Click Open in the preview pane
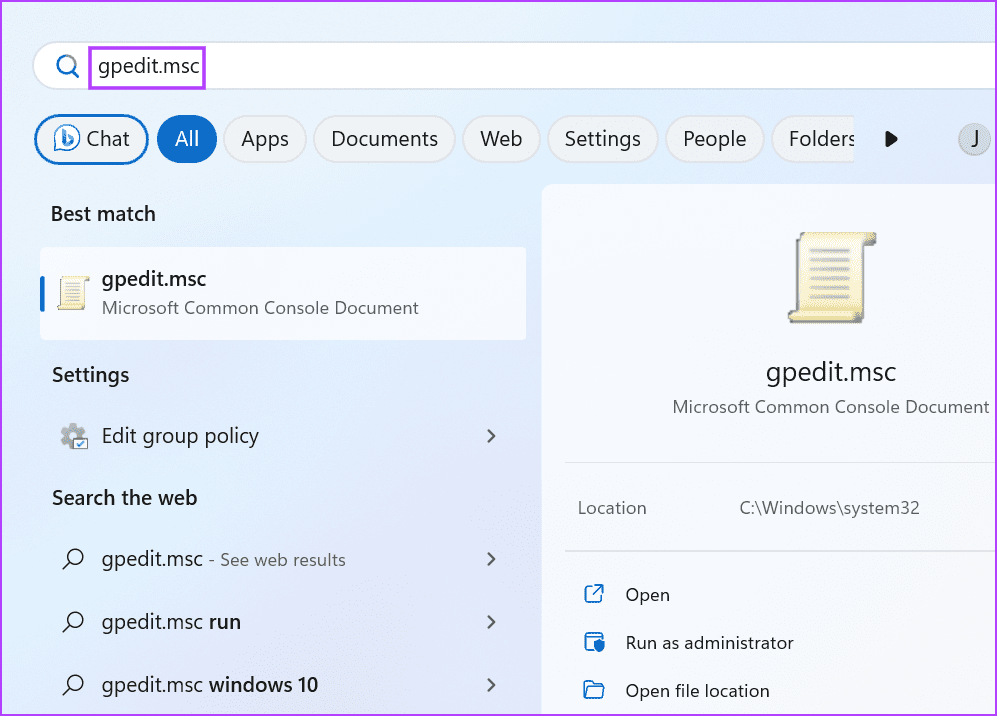The height and width of the screenshot is (716, 997). click(647, 595)
